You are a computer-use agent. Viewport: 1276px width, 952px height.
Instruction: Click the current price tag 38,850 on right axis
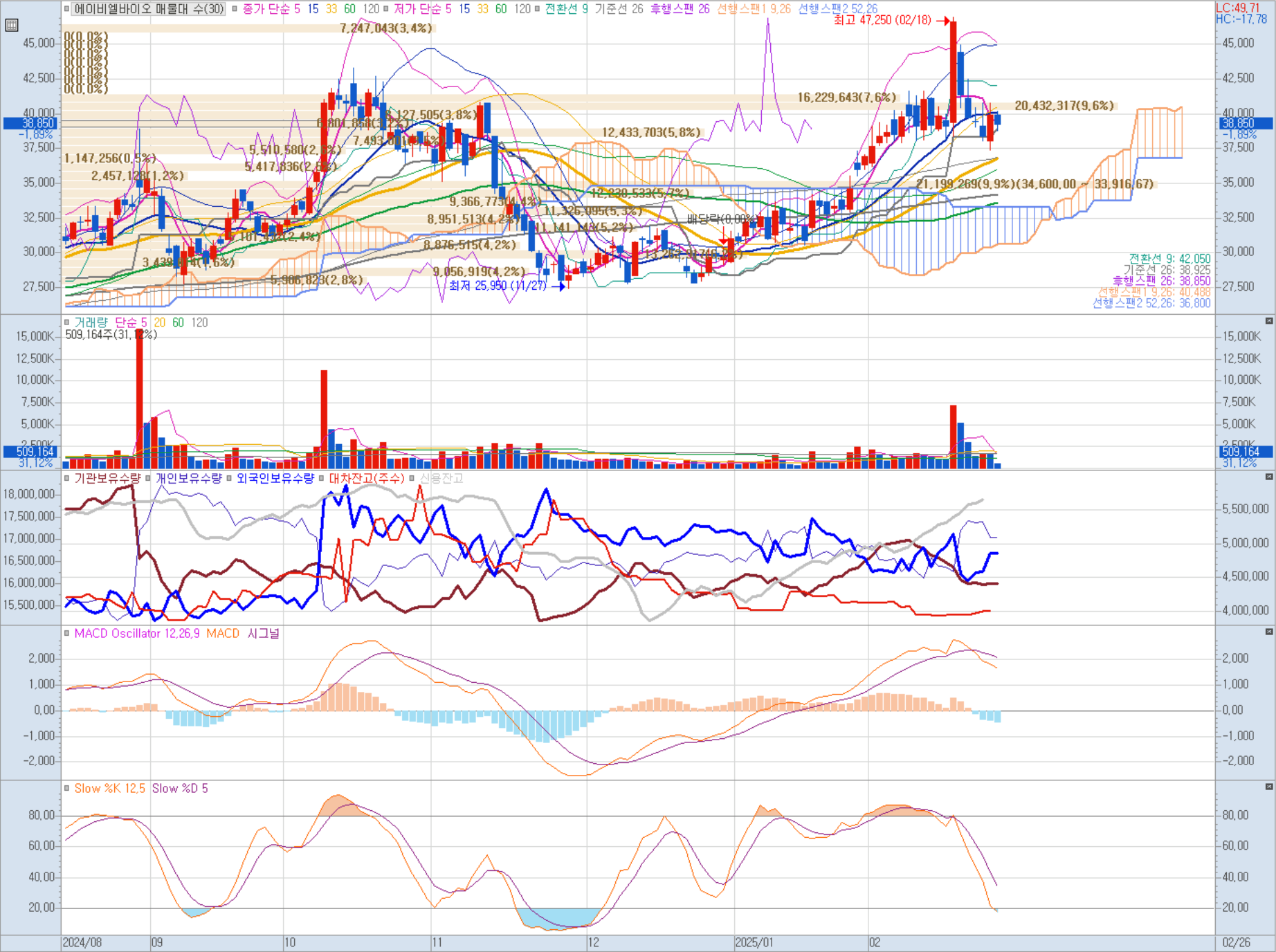pyautogui.click(x=1246, y=123)
